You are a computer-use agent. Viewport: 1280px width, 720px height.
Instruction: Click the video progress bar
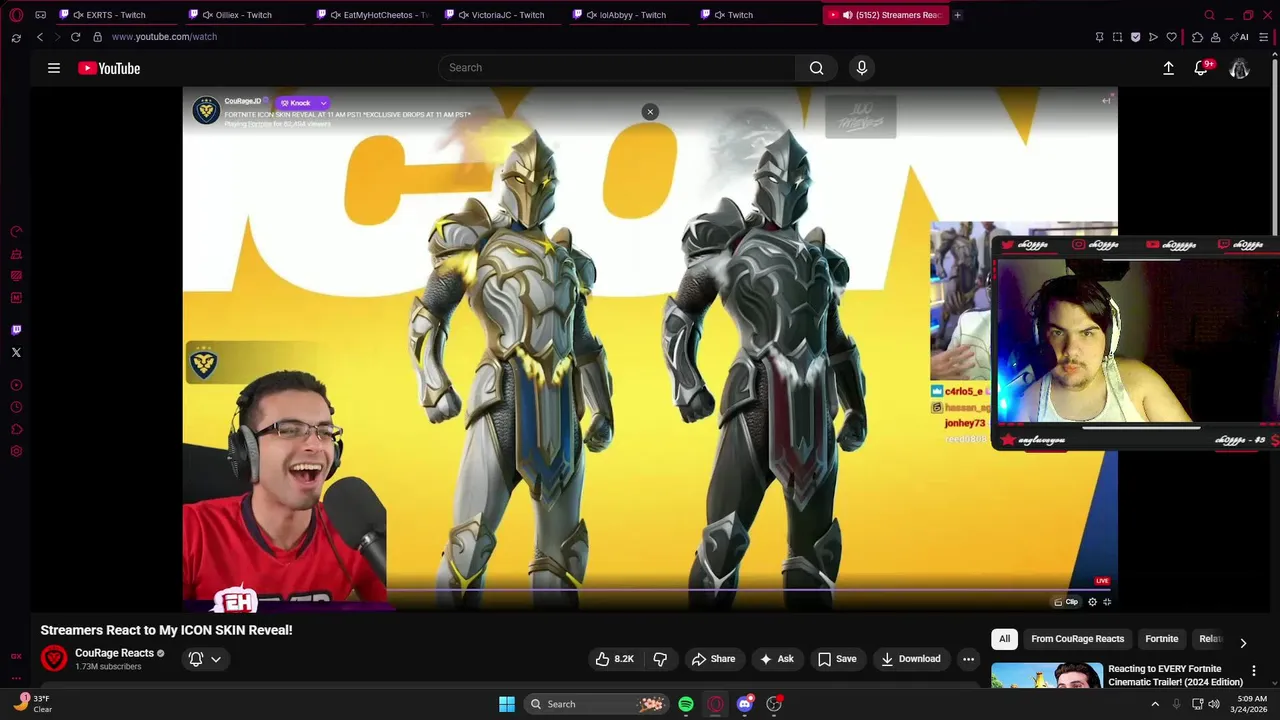(x=650, y=590)
